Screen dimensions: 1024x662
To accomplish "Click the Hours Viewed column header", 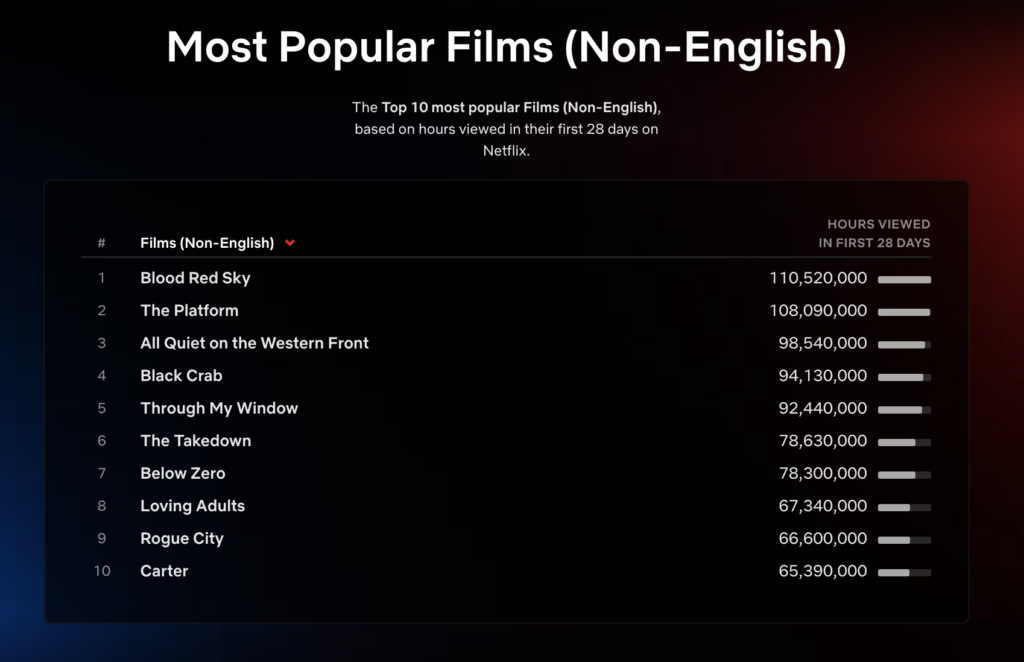I will point(874,234).
